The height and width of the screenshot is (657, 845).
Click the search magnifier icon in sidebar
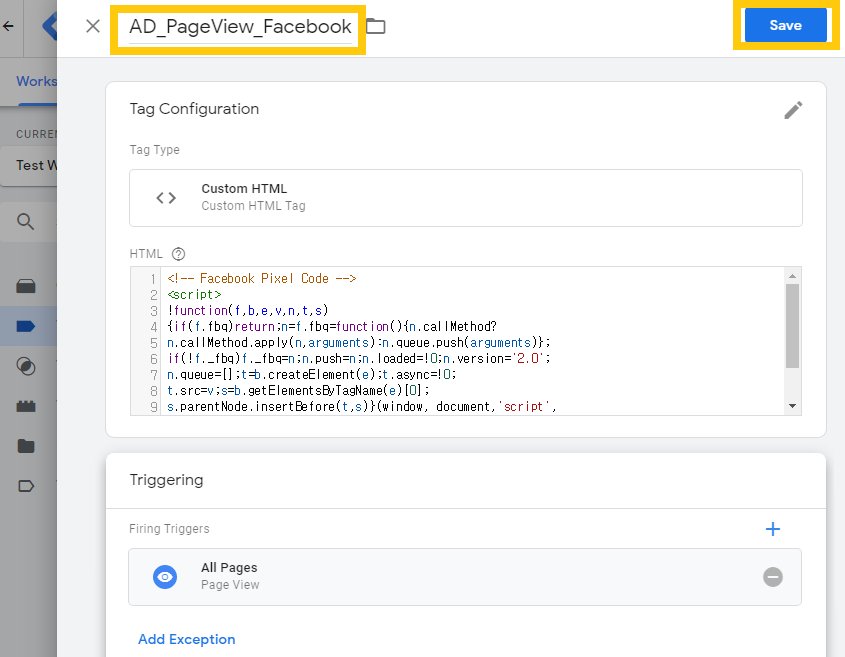click(25, 222)
